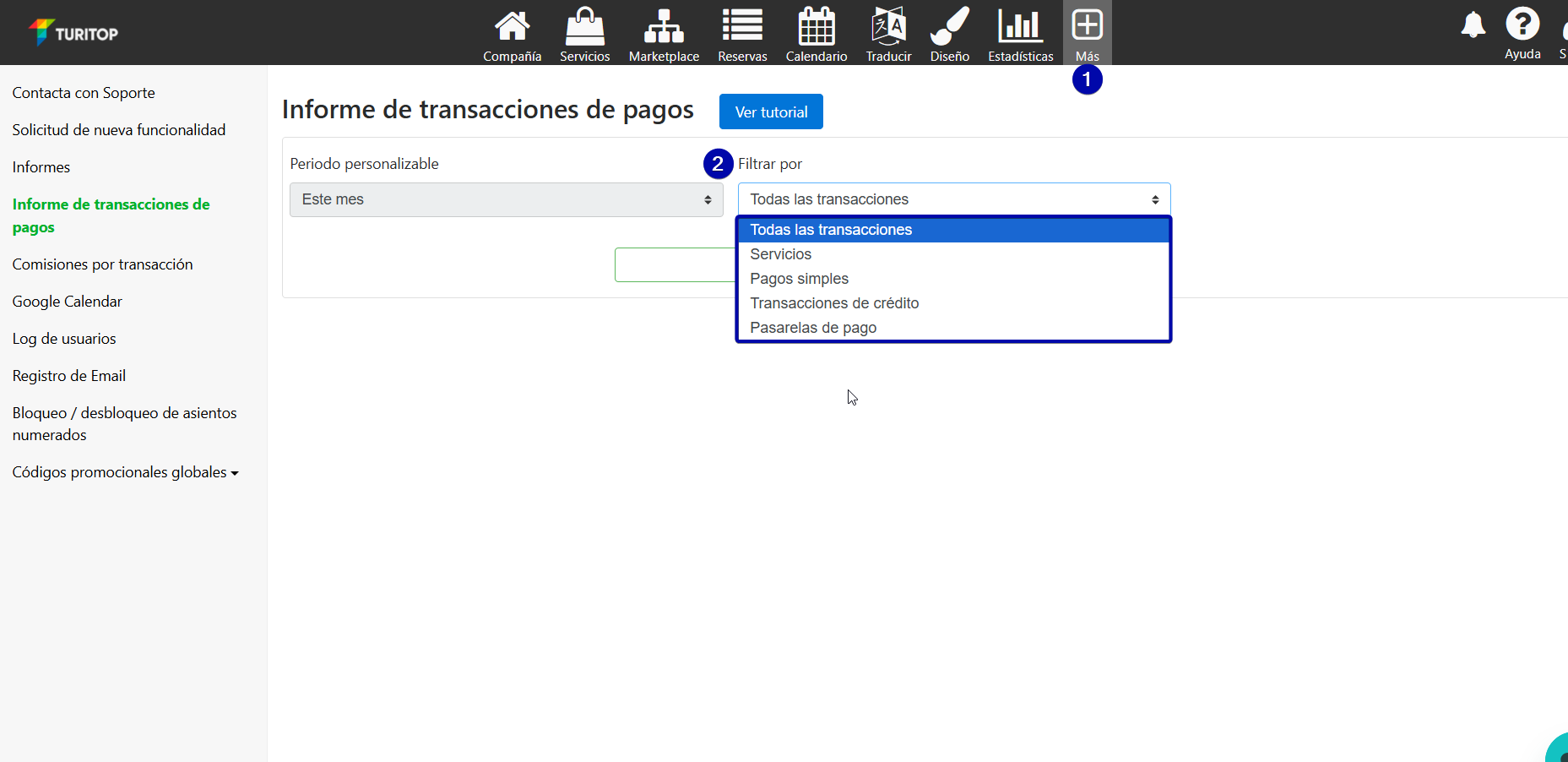Open the Compañía home icon
The height and width of the screenshot is (762, 1568).
coord(512,26)
